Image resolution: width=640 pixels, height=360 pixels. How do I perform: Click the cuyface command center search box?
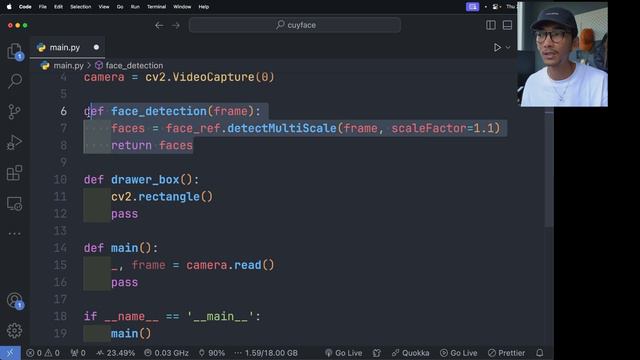pos(295,25)
